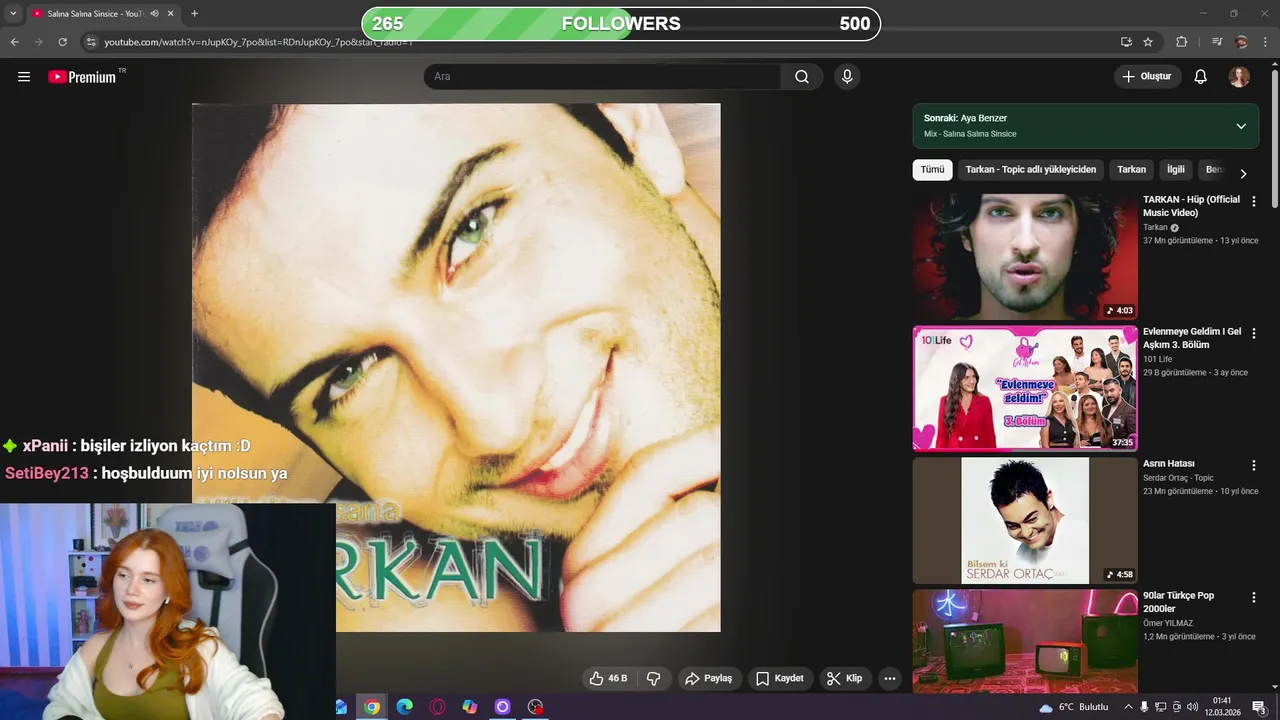The height and width of the screenshot is (720, 1280).
Task: Select the Tarkan filter chip
Action: (1131, 170)
